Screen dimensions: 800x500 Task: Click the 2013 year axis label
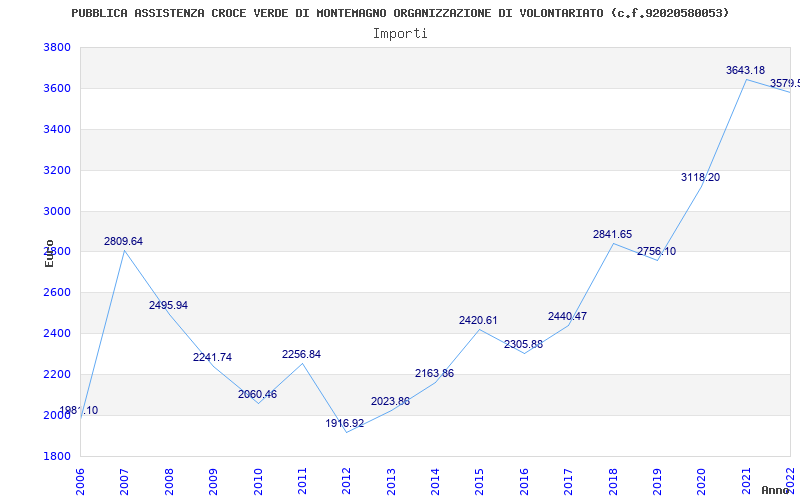[x=391, y=481]
